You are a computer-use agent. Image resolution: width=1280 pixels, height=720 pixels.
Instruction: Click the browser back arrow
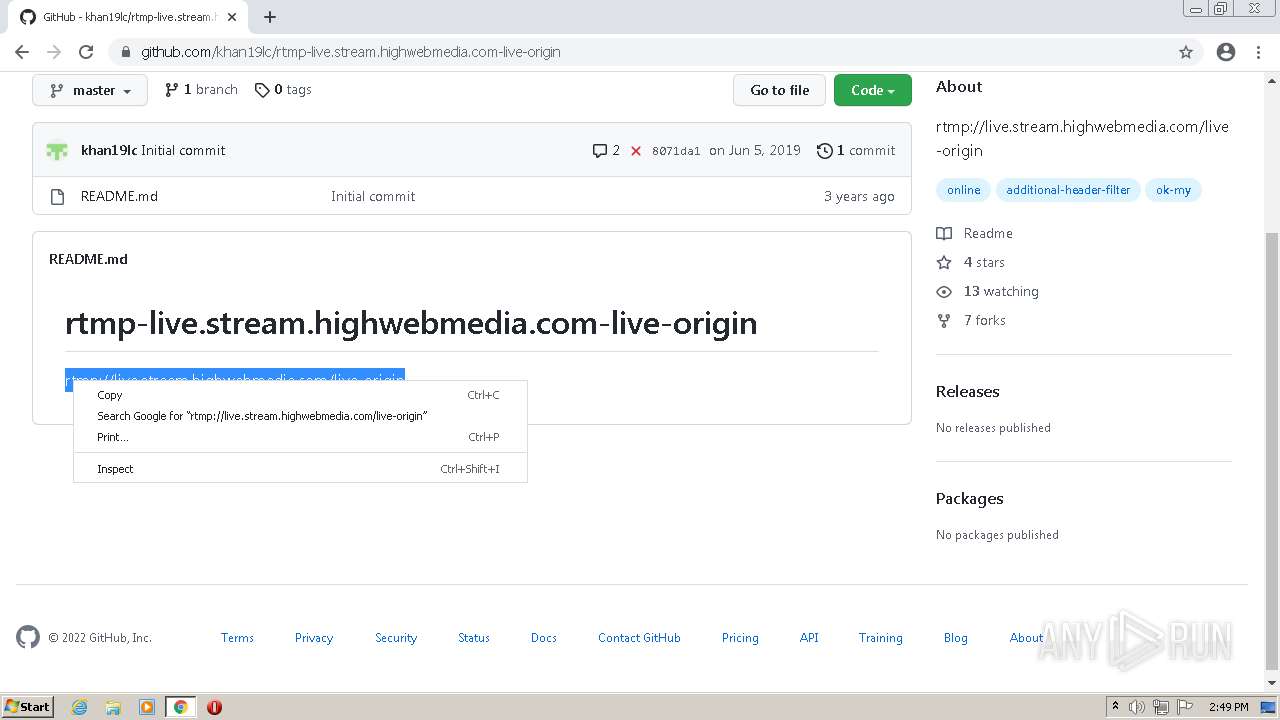(x=22, y=52)
